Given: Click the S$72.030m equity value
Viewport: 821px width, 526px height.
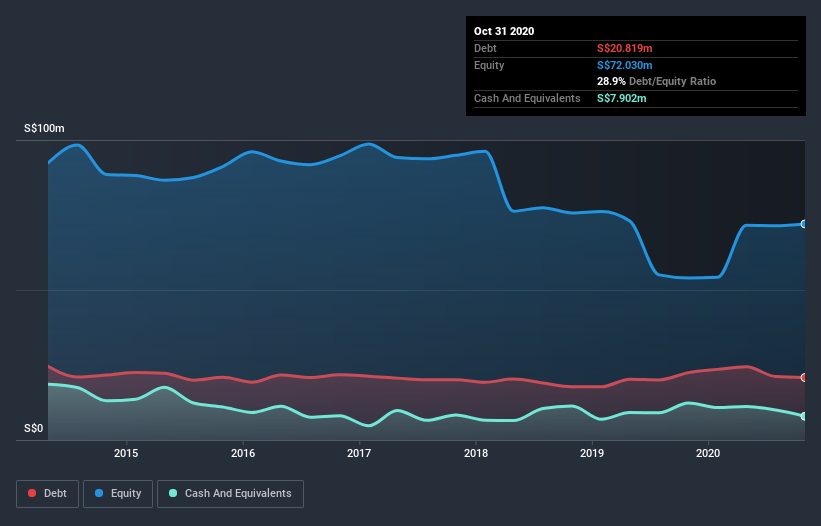Looking at the screenshot, I should [x=625, y=65].
